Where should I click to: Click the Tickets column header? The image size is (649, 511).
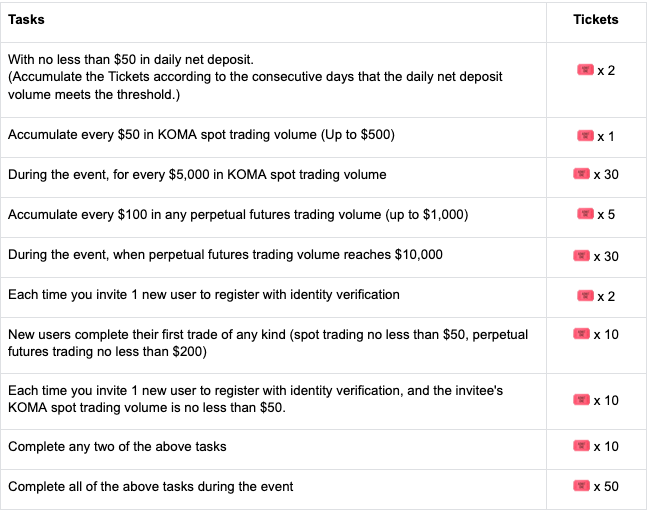595,19
